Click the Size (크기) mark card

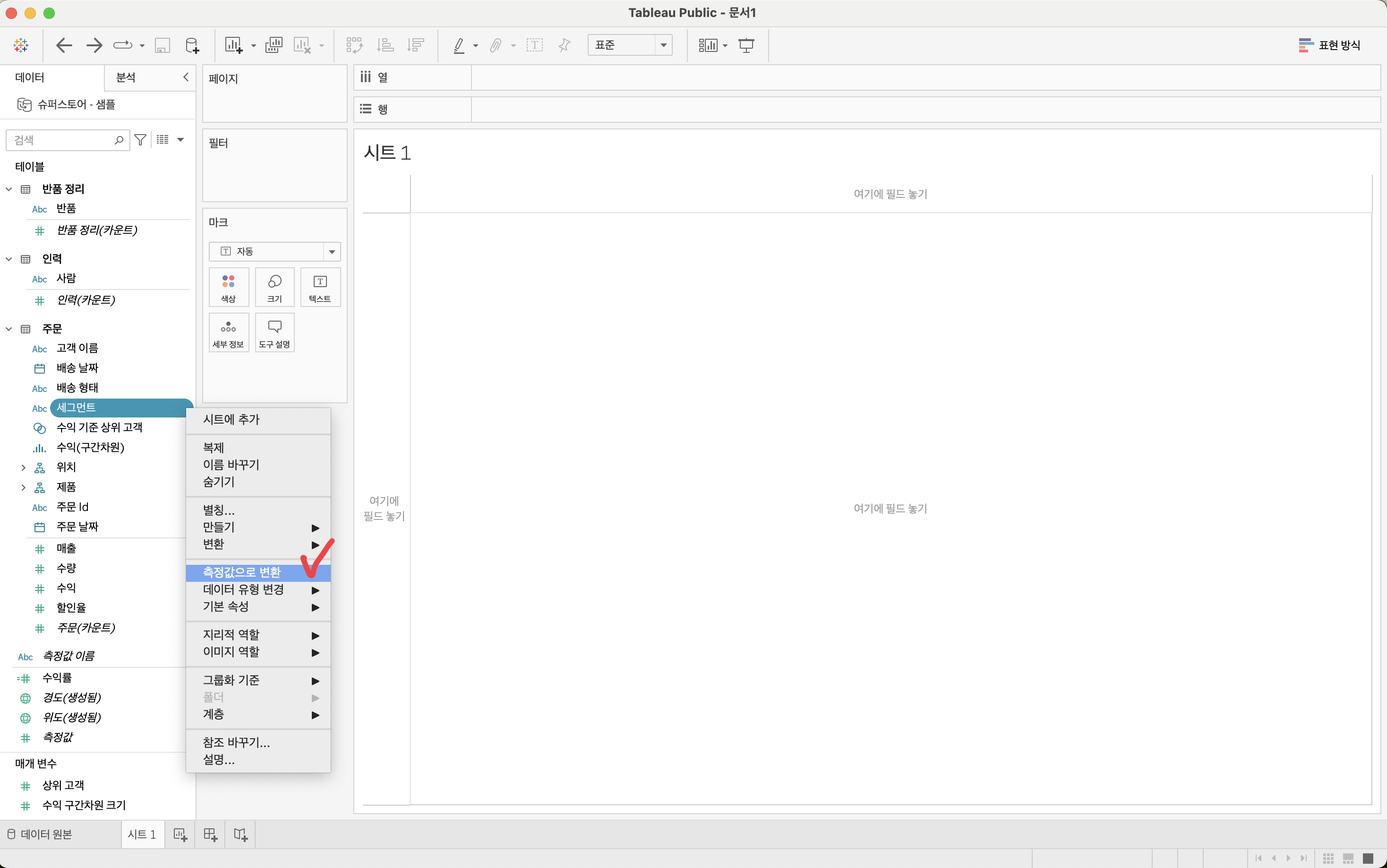(274, 287)
